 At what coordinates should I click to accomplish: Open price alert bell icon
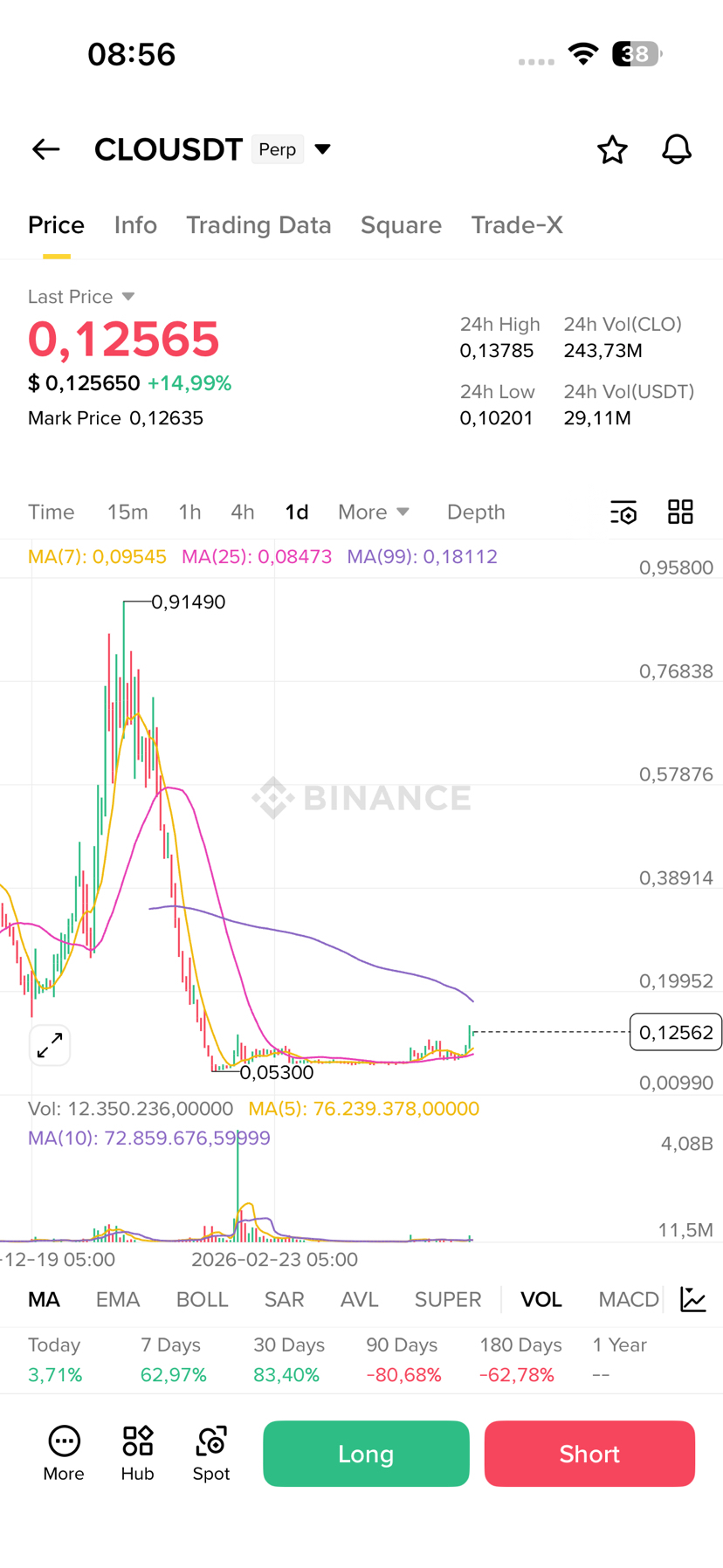677,149
